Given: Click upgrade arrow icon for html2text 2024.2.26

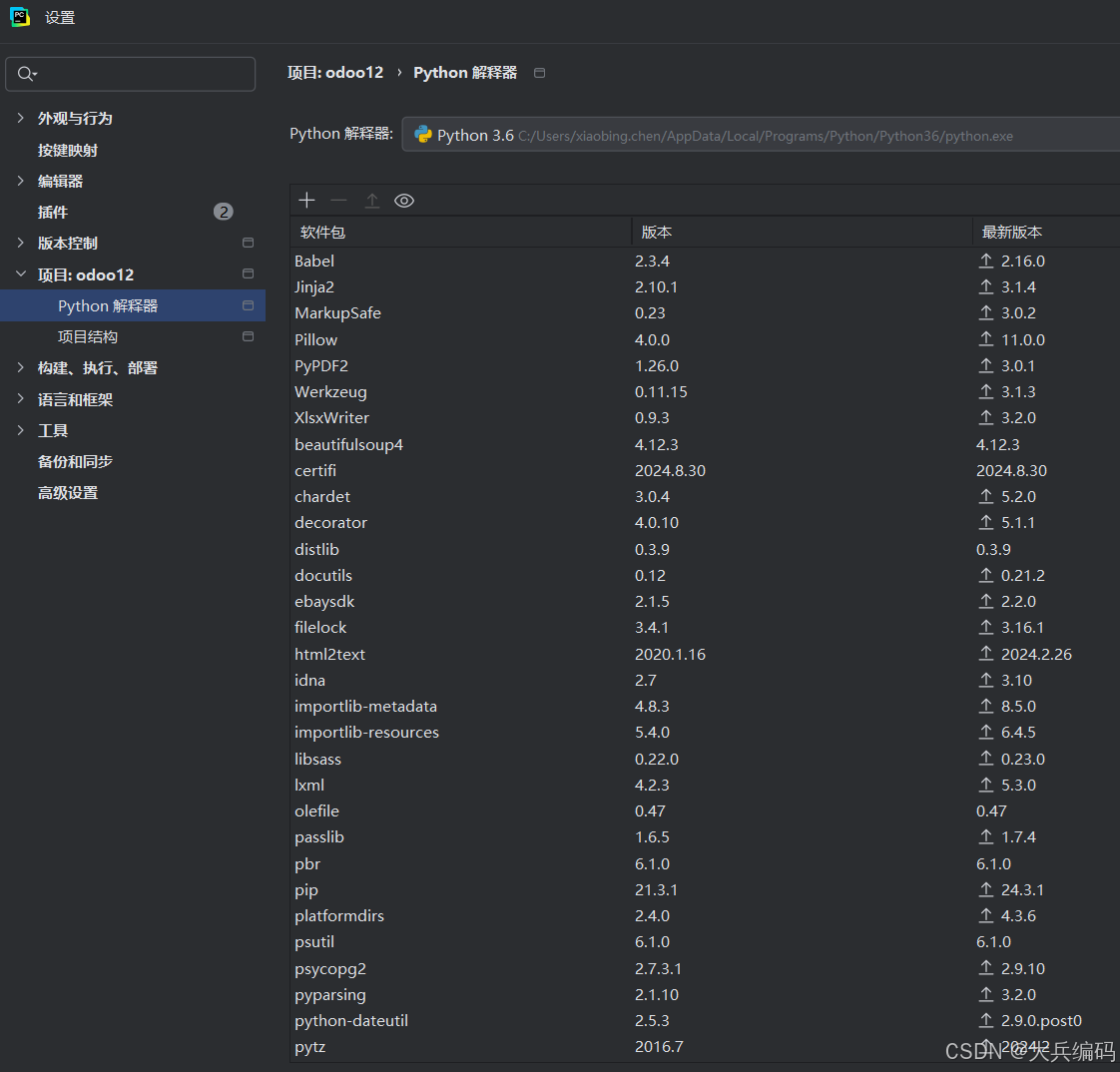Looking at the screenshot, I should [x=985, y=654].
